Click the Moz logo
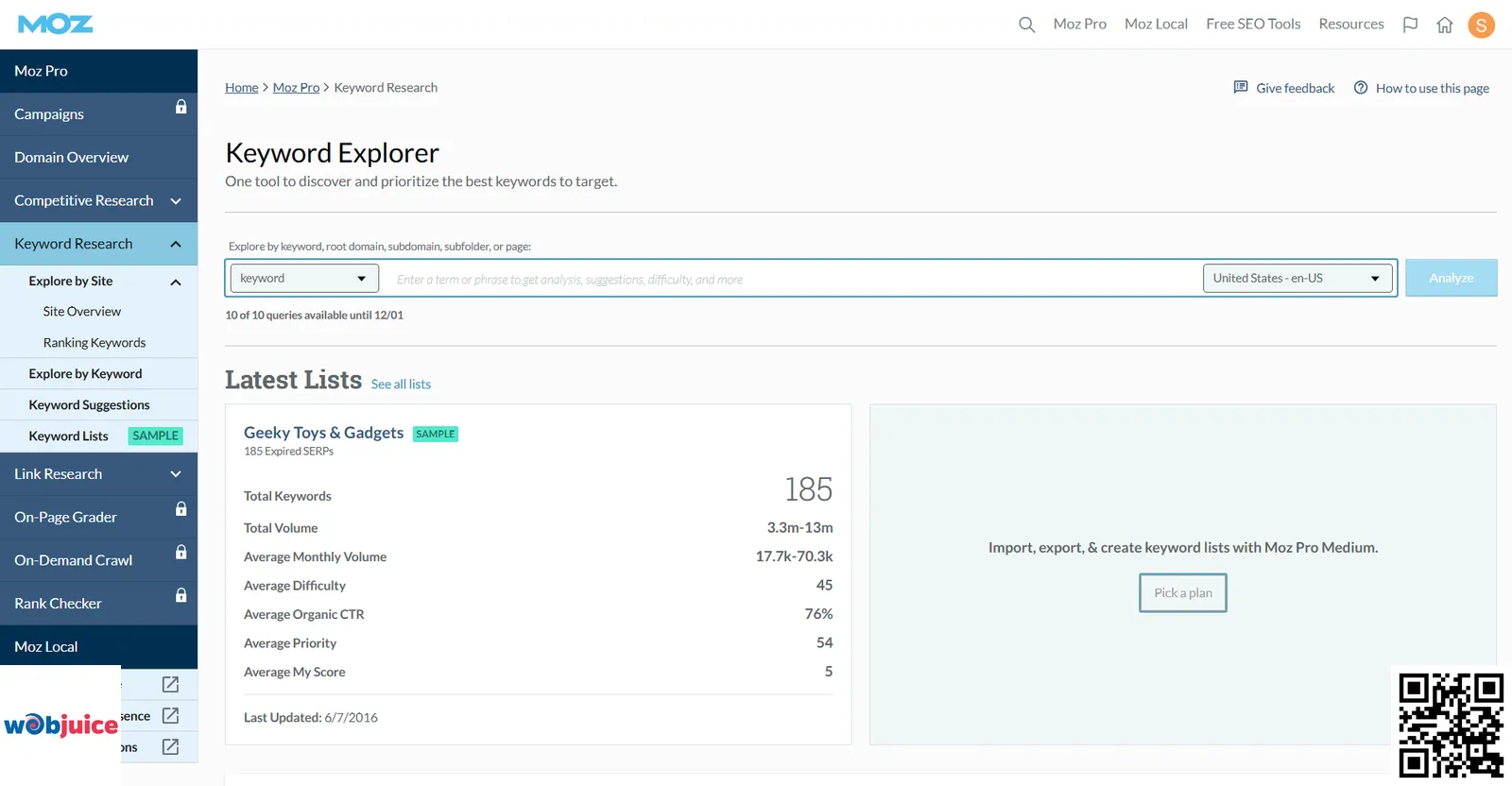The width and height of the screenshot is (1512, 786). point(56,24)
